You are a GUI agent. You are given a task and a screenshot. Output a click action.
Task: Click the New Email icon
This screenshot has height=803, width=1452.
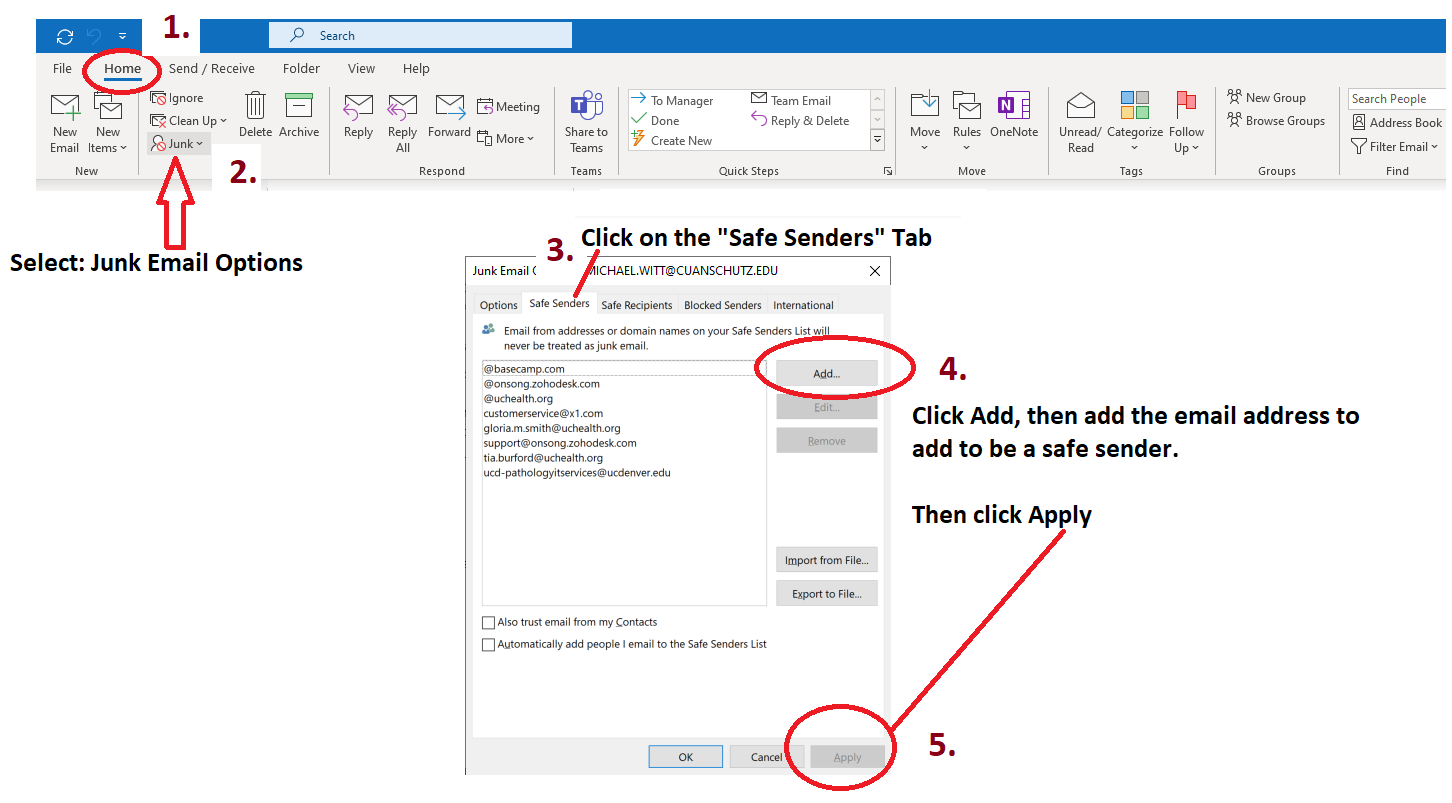pyautogui.click(x=65, y=108)
